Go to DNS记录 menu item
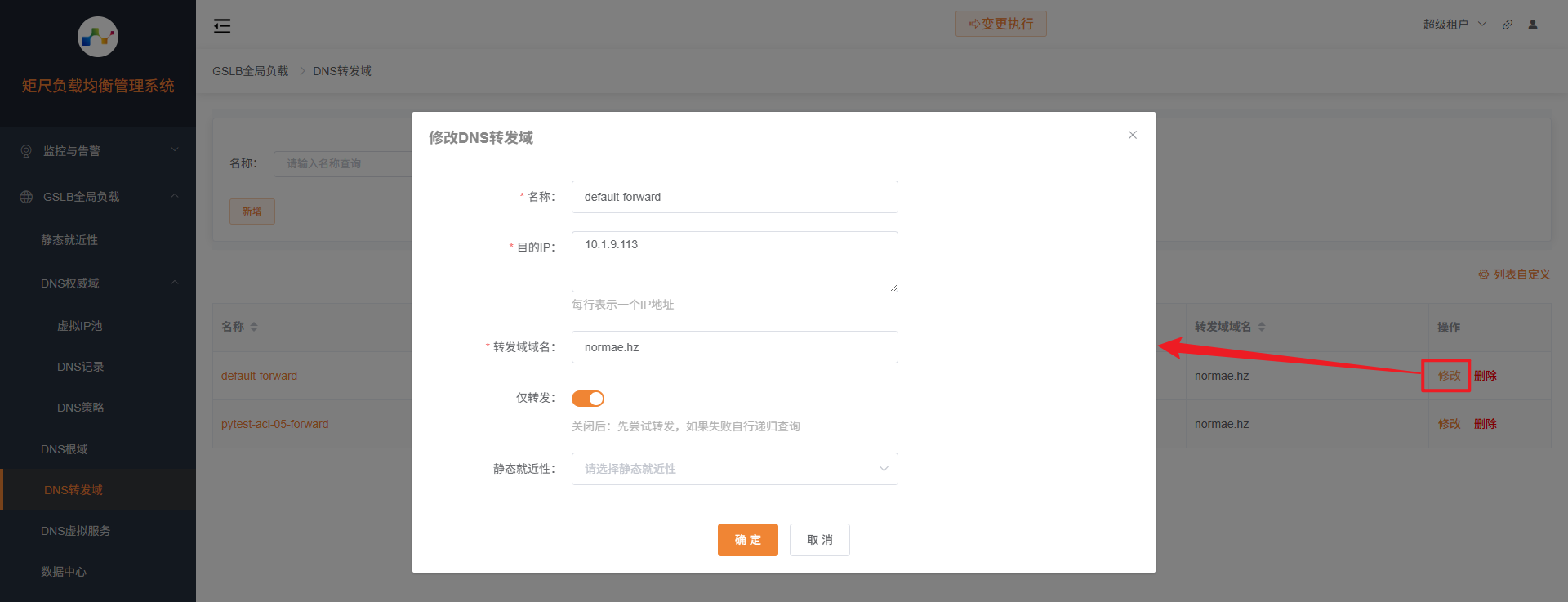Viewport: 1568px width, 602px height. pos(81,367)
